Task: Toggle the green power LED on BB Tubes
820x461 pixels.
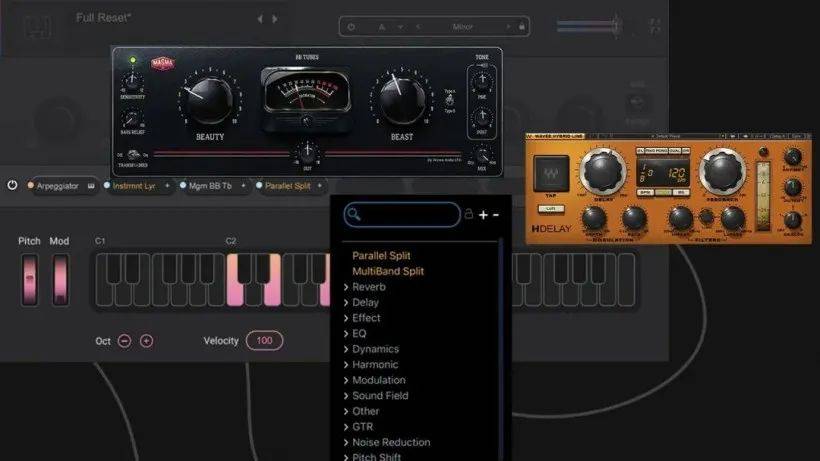Action: (133, 61)
